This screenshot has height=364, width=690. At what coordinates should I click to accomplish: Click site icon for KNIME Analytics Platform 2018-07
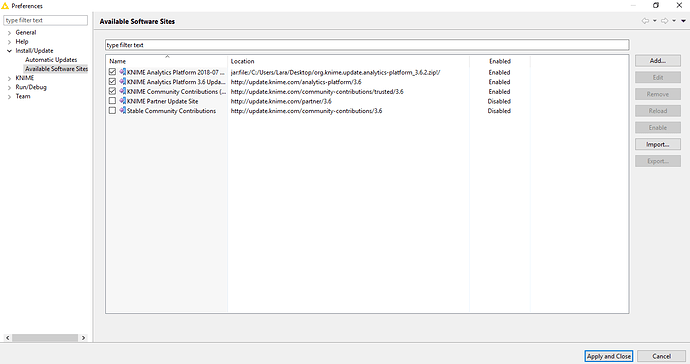[x=122, y=72]
